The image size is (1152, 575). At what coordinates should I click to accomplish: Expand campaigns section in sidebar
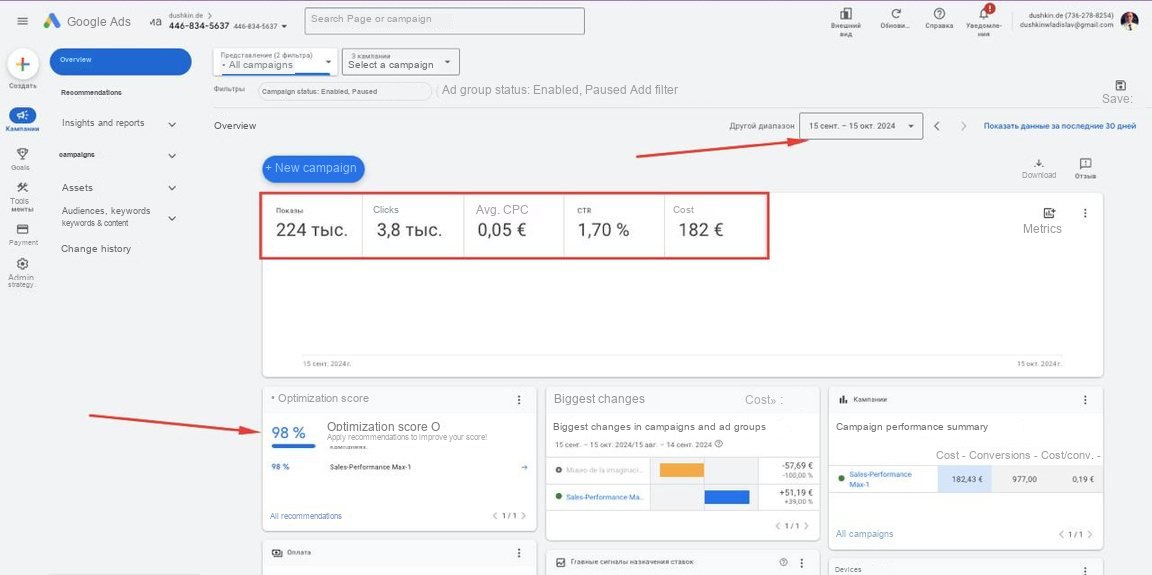click(x=172, y=156)
